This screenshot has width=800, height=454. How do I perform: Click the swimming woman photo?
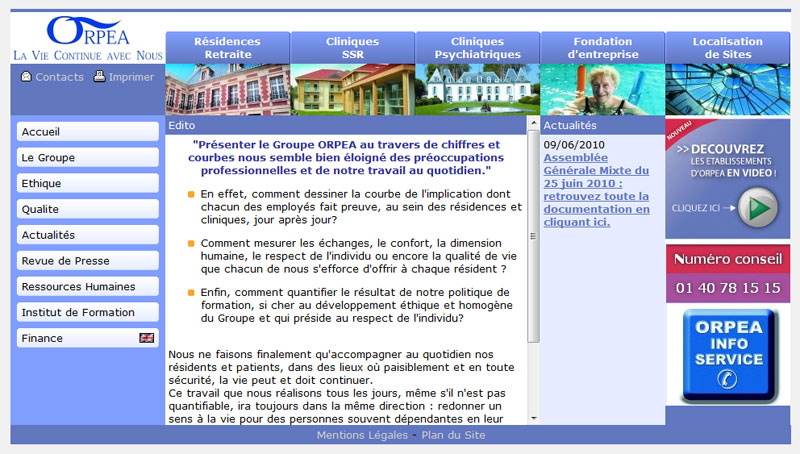click(603, 89)
